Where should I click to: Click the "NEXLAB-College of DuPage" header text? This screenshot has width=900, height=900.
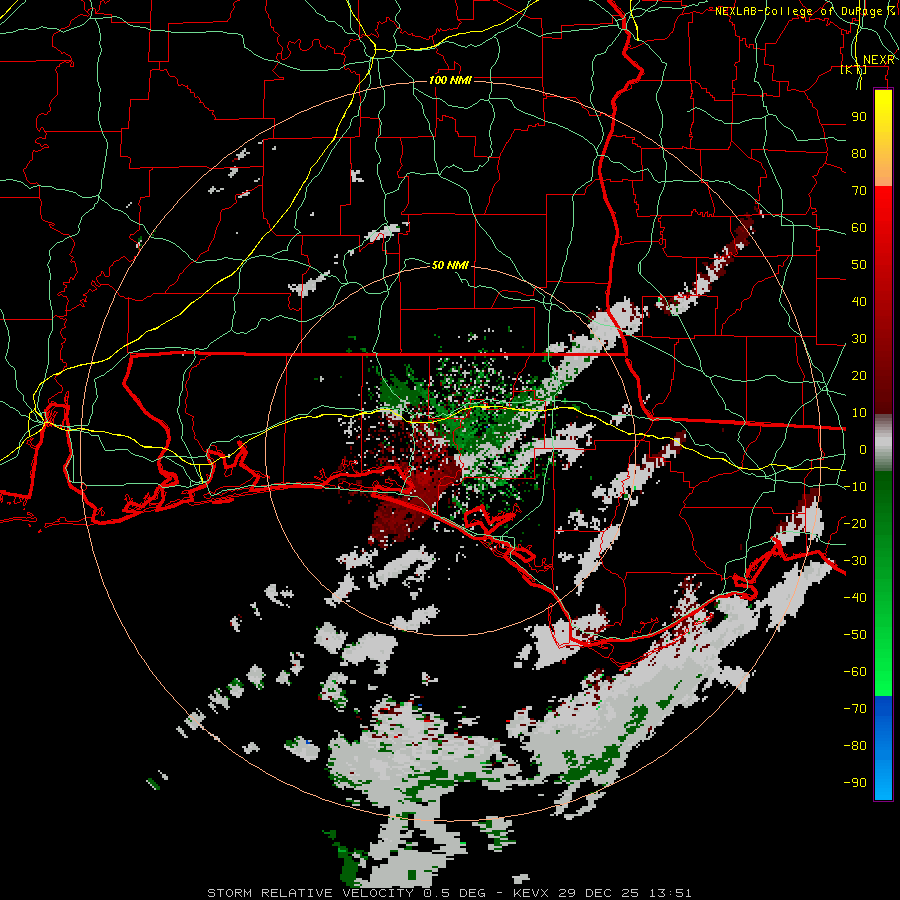[800, 11]
